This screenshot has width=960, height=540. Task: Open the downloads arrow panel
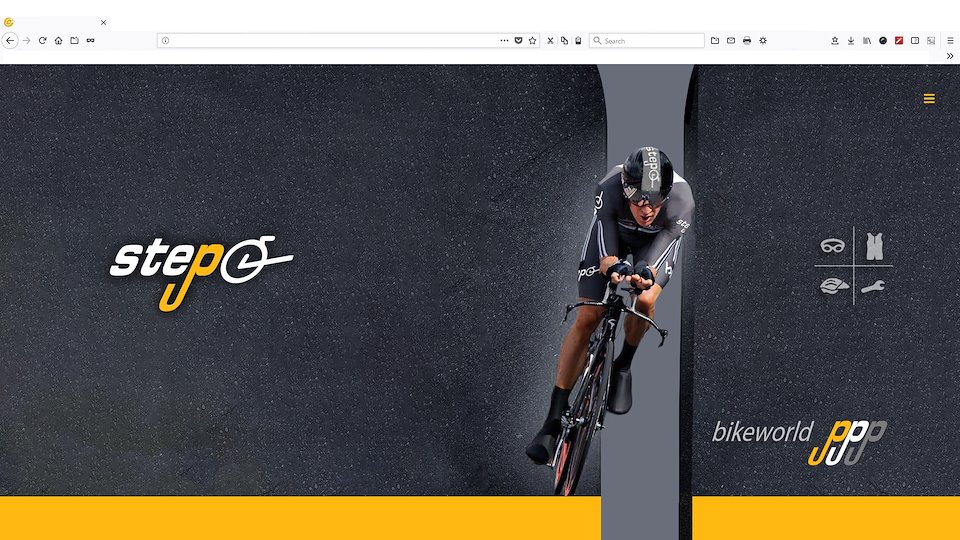pyautogui.click(x=850, y=40)
